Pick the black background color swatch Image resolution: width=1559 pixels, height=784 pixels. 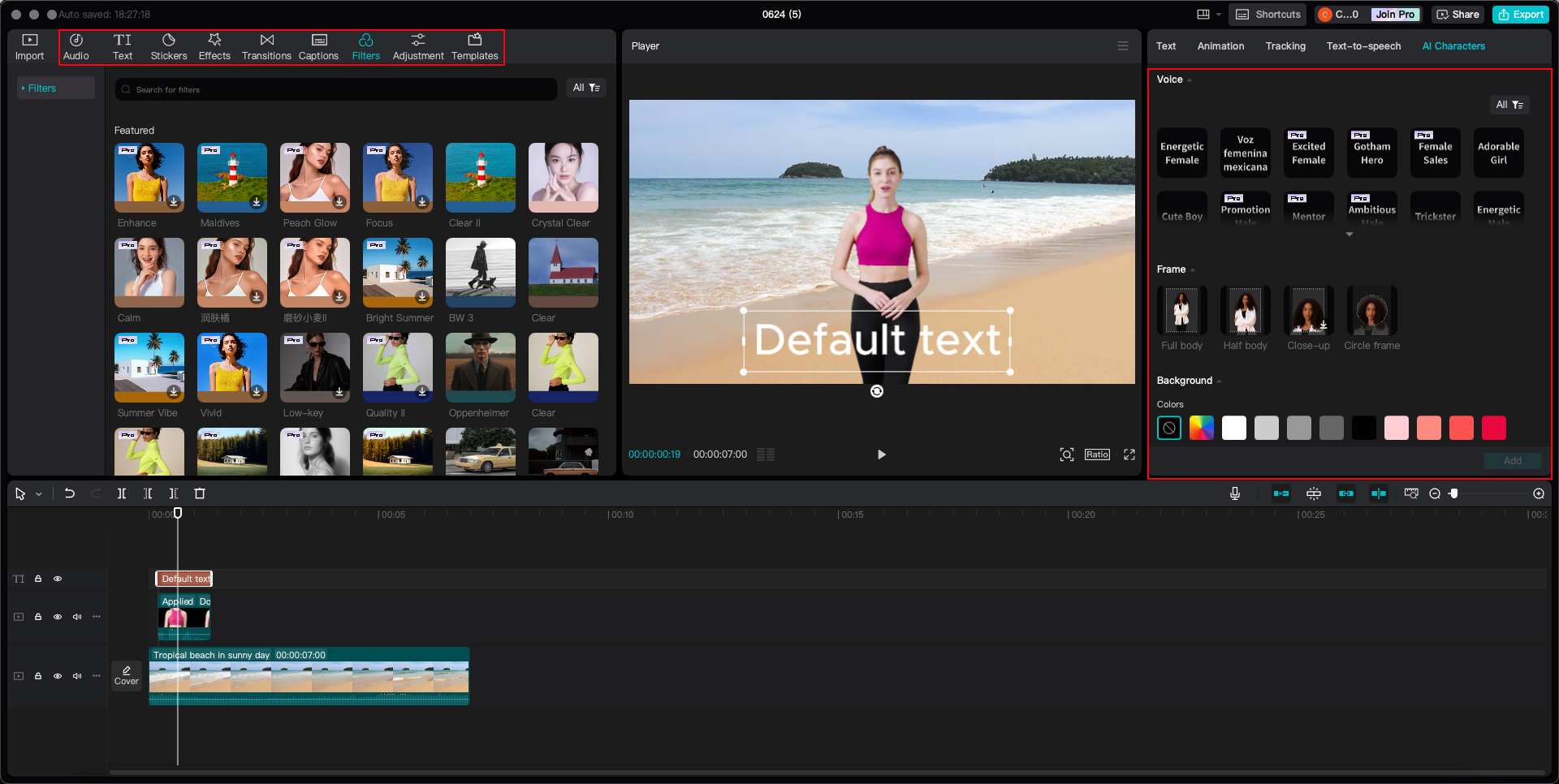[x=1364, y=428]
